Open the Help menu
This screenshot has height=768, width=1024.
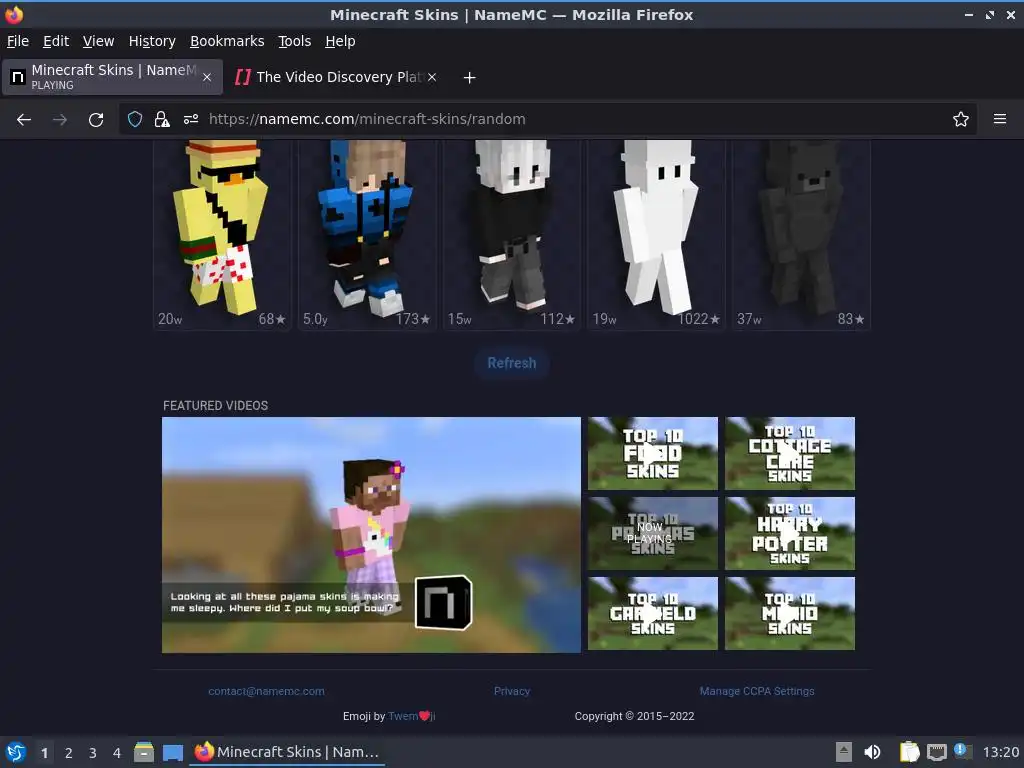[x=340, y=41]
